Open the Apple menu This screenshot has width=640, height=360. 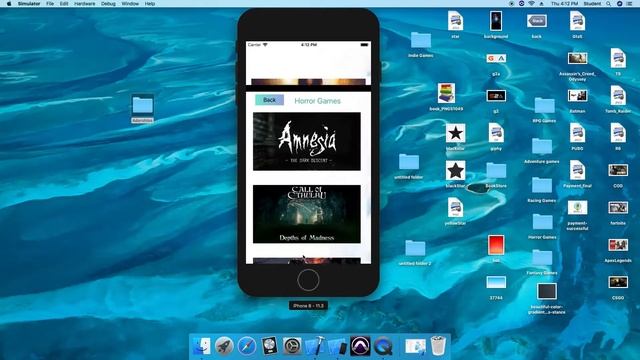click(9, 4)
